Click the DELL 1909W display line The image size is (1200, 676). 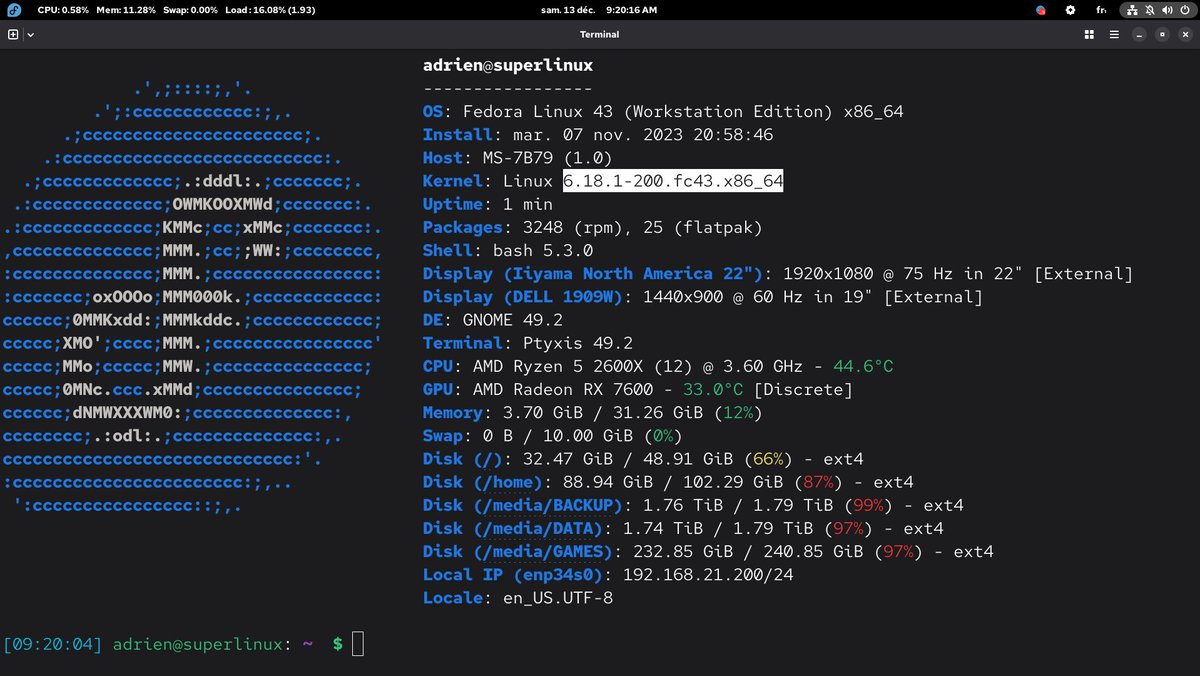coord(703,297)
